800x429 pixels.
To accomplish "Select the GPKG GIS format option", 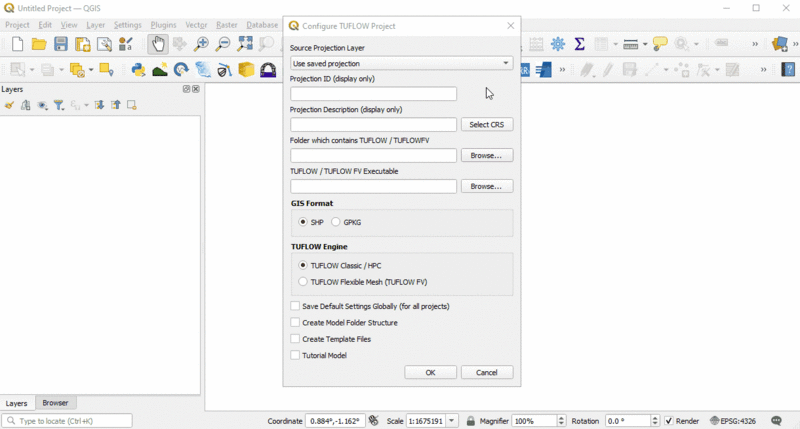I will pyautogui.click(x=336, y=222).
